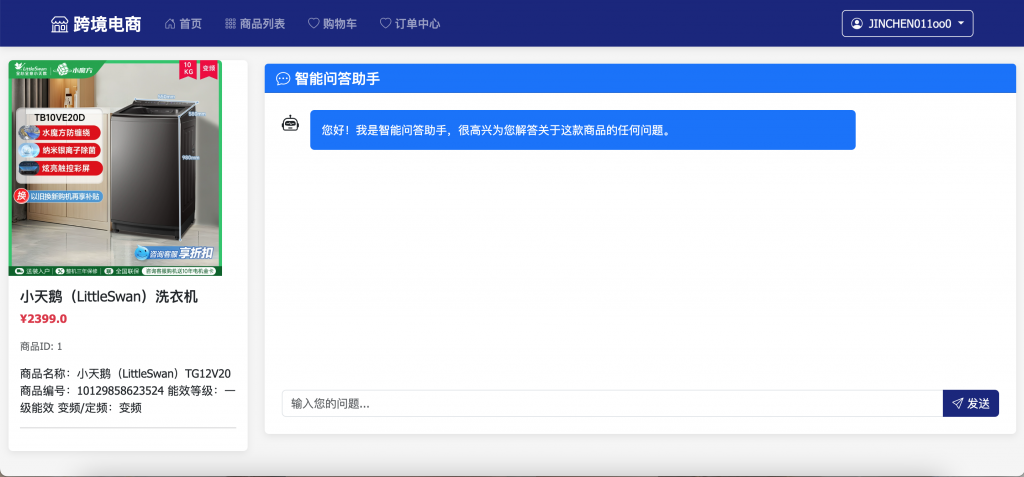Focus the 输入您的问题 input field
The height and width of the screenshot is (477, 1024).
tap(612, 403)
